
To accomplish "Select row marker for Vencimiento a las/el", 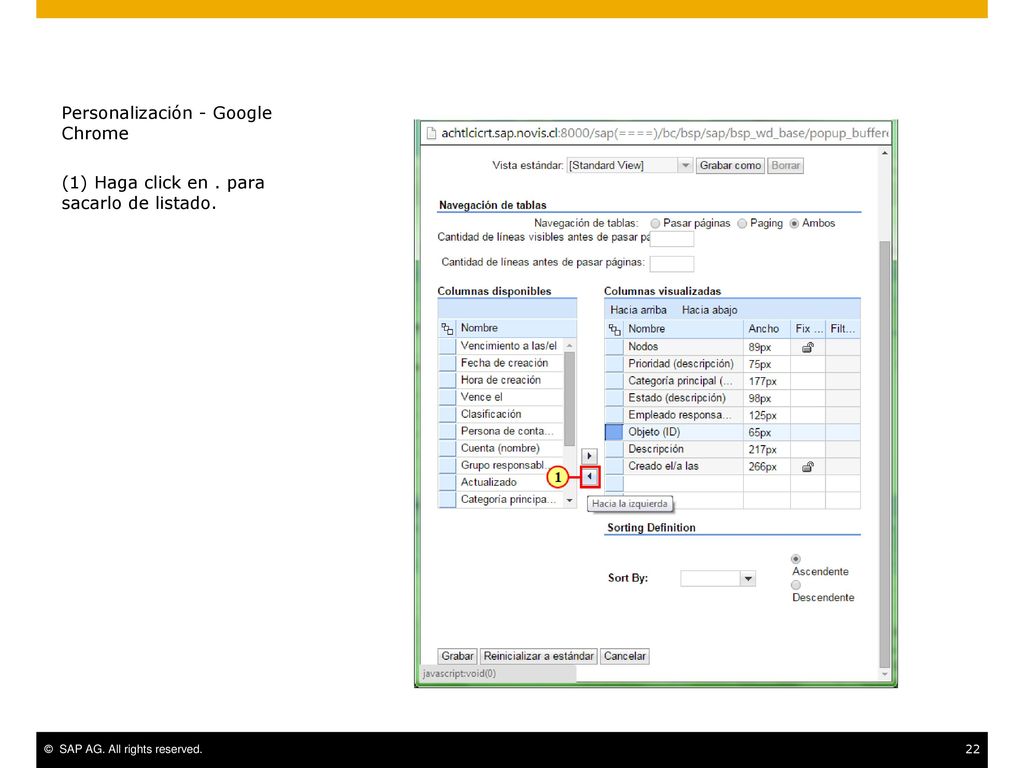I will coord(447,346).
